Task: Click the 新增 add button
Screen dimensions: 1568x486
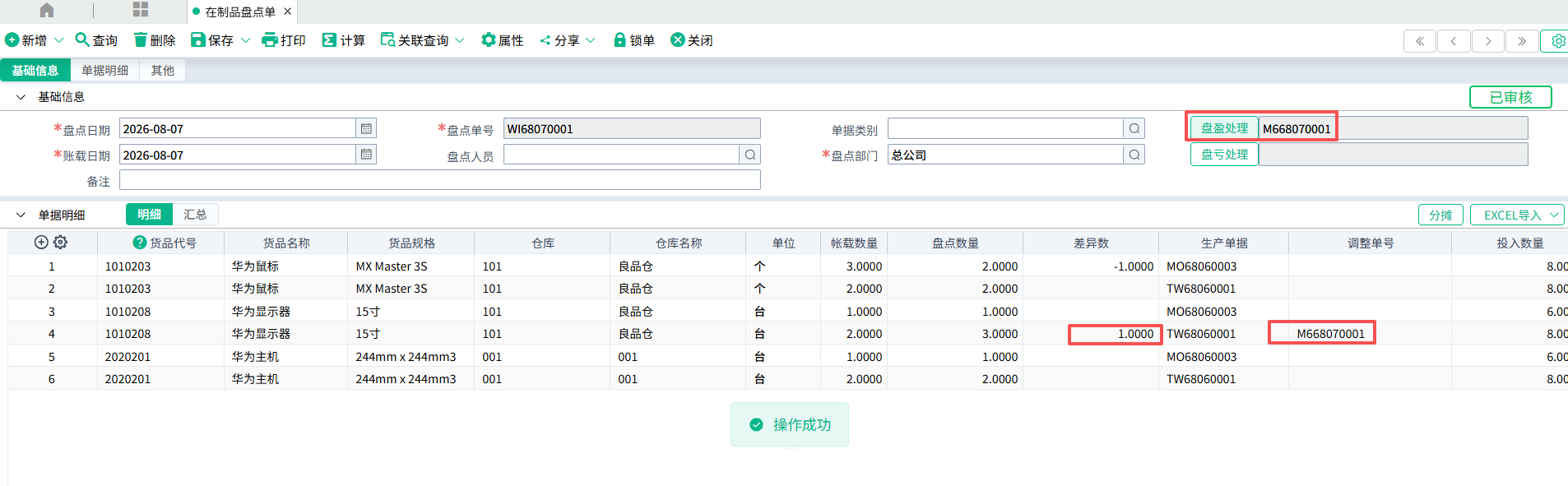Action: [26, 40]
